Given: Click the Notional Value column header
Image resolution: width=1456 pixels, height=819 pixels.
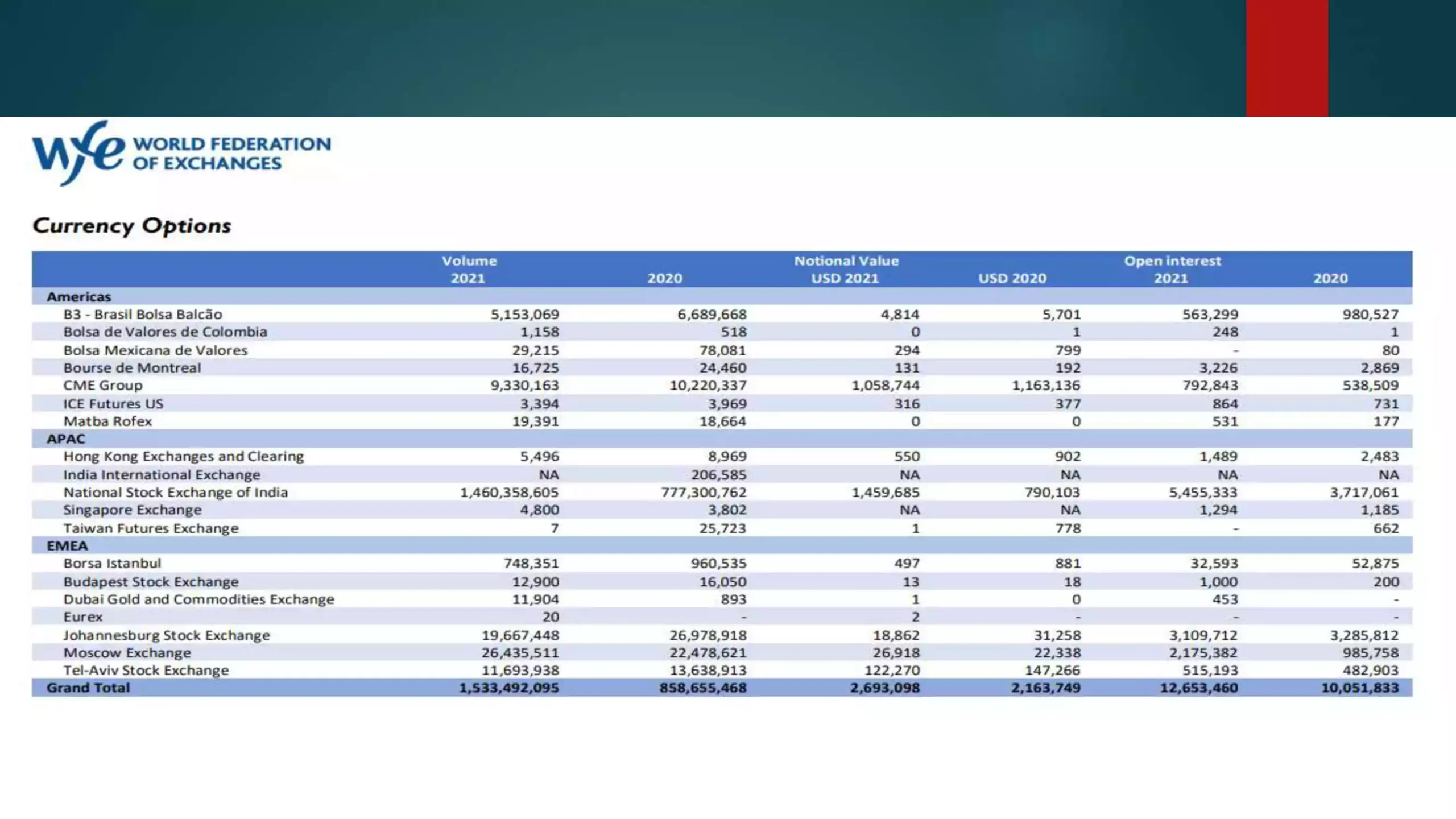Looking at the screenshot, I should (846, 261).
